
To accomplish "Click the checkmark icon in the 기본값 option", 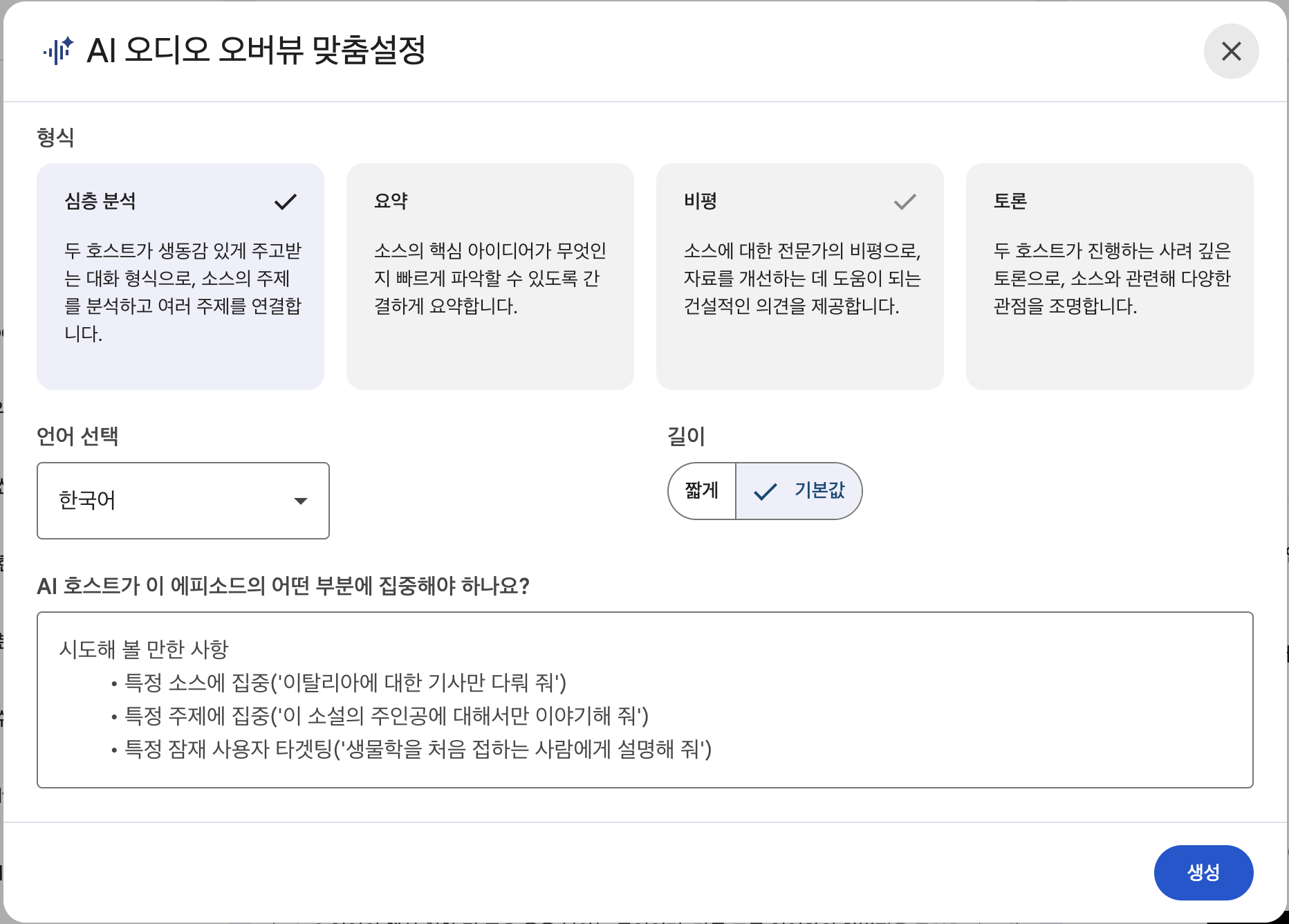I will (x=765, y=492).
